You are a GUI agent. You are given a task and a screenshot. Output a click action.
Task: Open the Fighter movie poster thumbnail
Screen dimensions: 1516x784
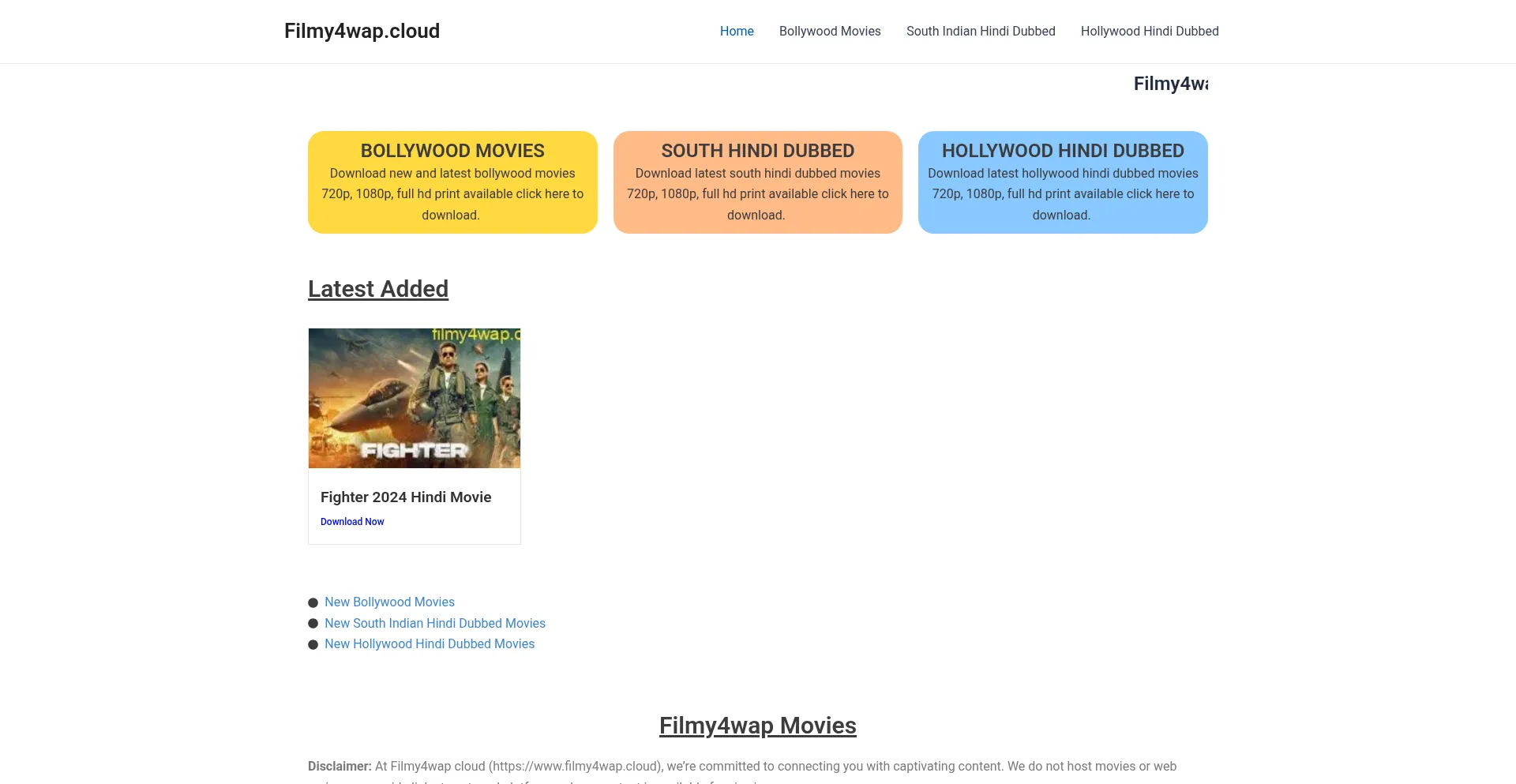tap(415, 398)
